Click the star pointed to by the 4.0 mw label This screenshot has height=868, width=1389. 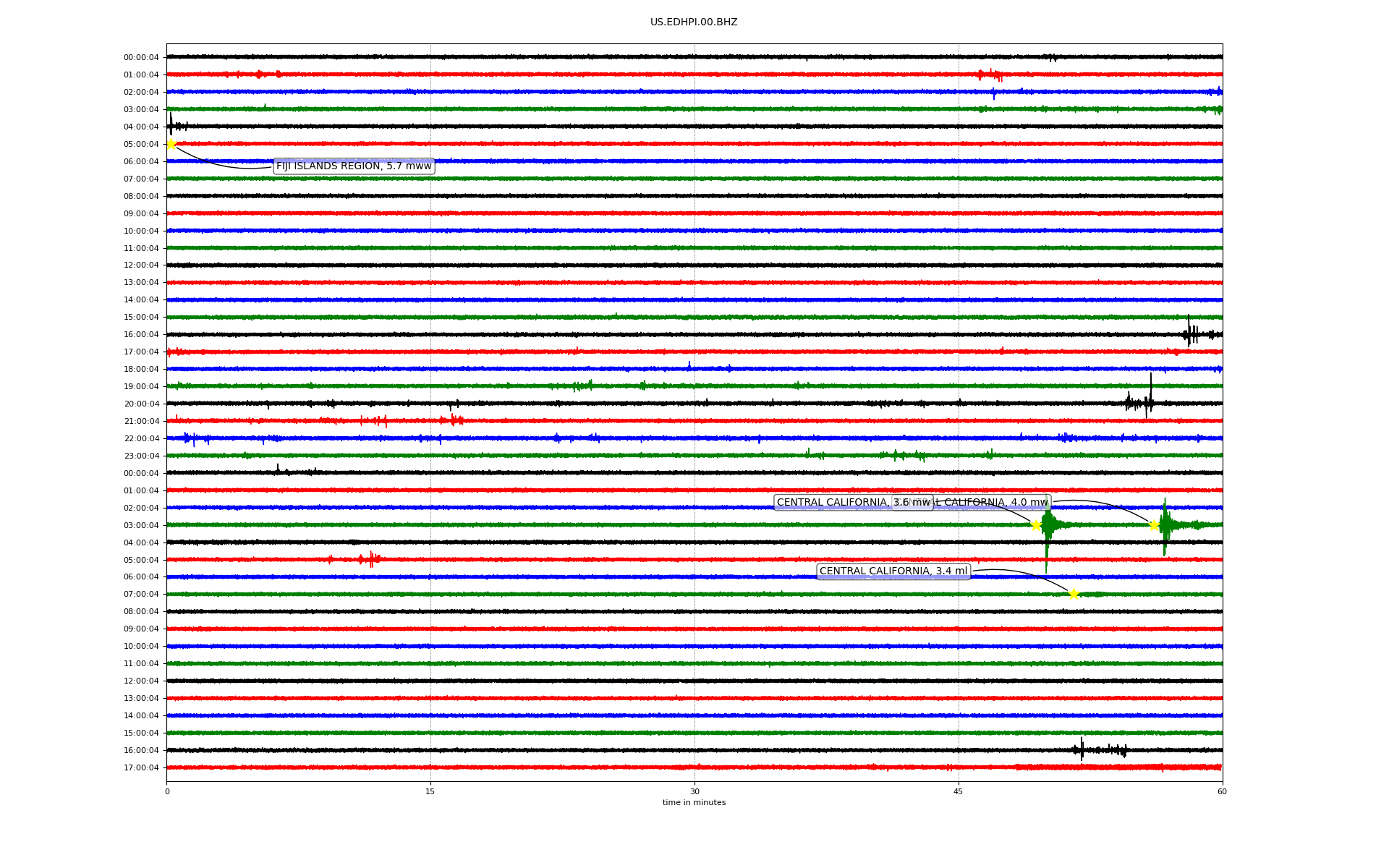pos(1155,525)
